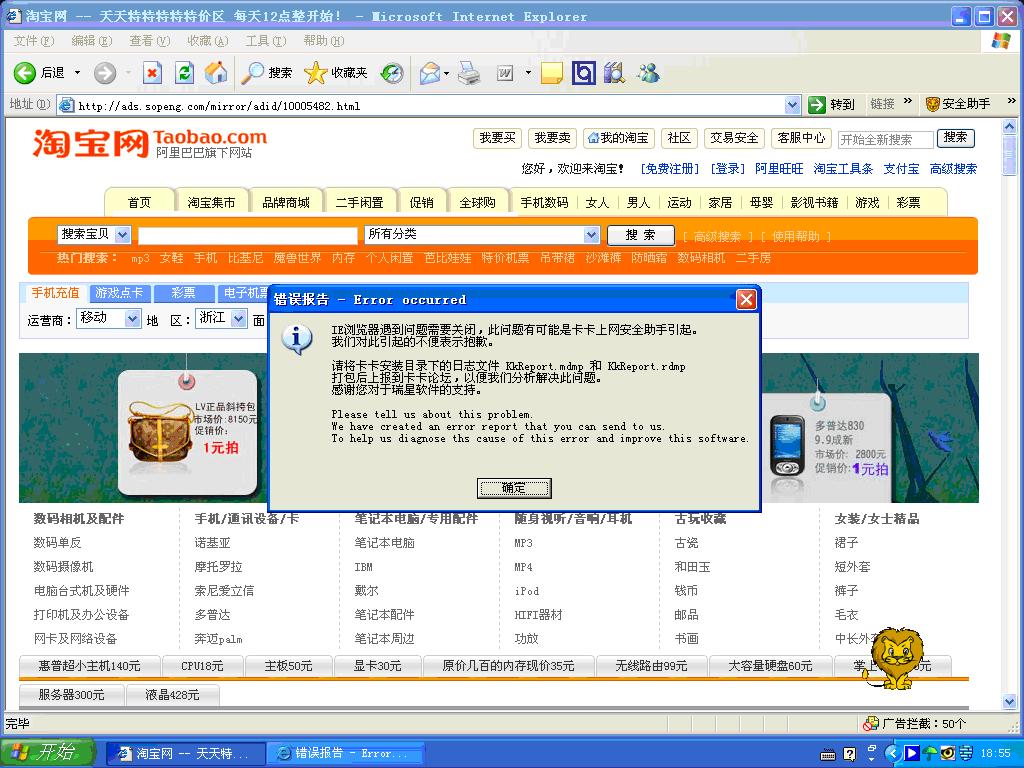Click the Research books icon
1024x768 pixels.
pyautogui.click(x=615, y=72)
